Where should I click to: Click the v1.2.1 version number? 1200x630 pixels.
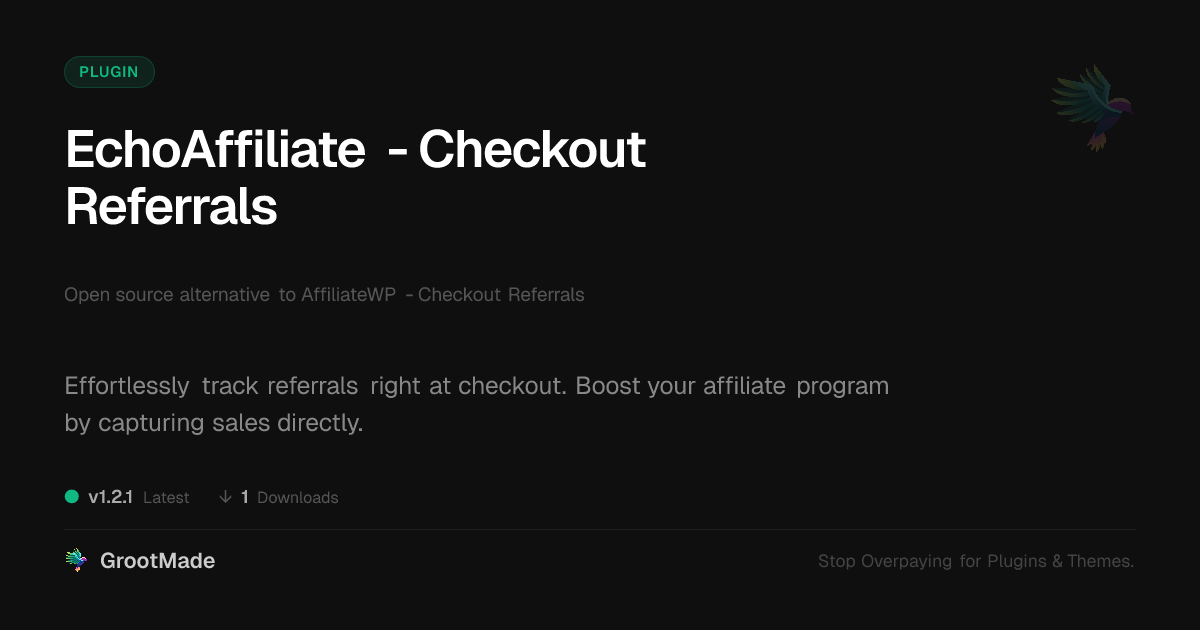110,497
